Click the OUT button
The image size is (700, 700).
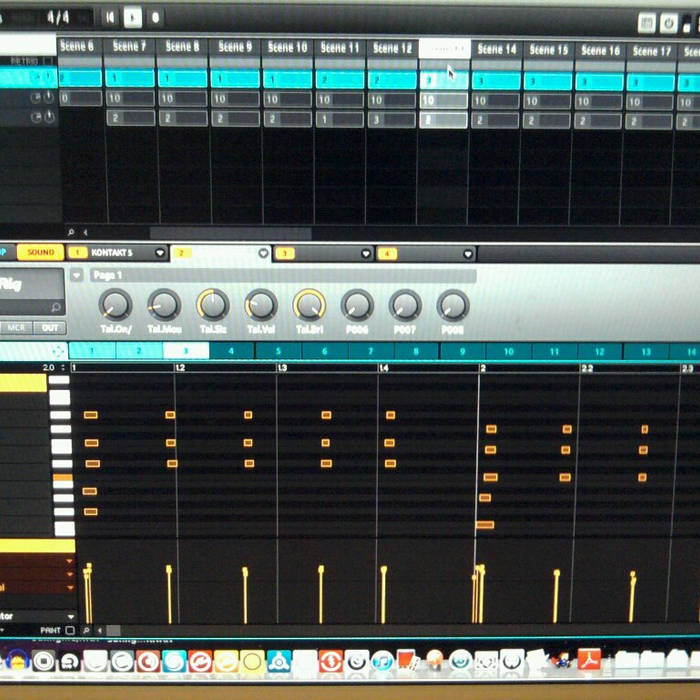coord(48,328)
